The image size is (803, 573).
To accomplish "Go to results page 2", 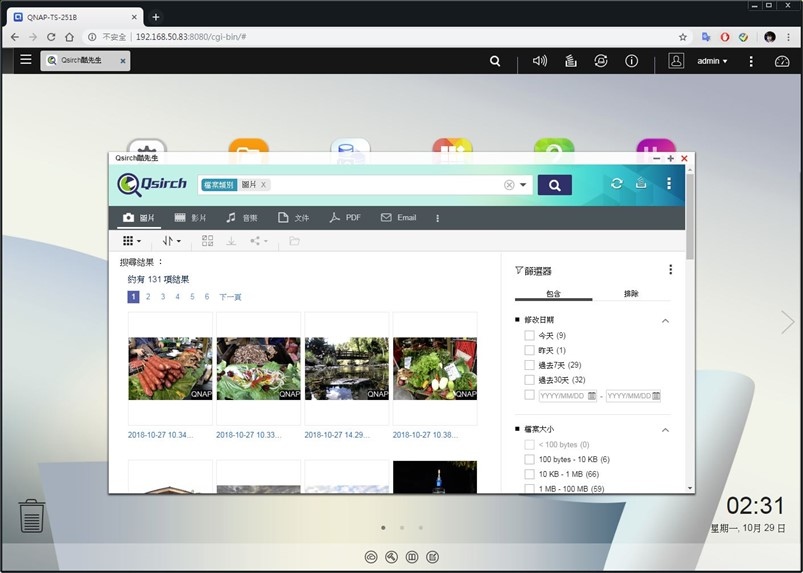I will [x=148, y=296].
